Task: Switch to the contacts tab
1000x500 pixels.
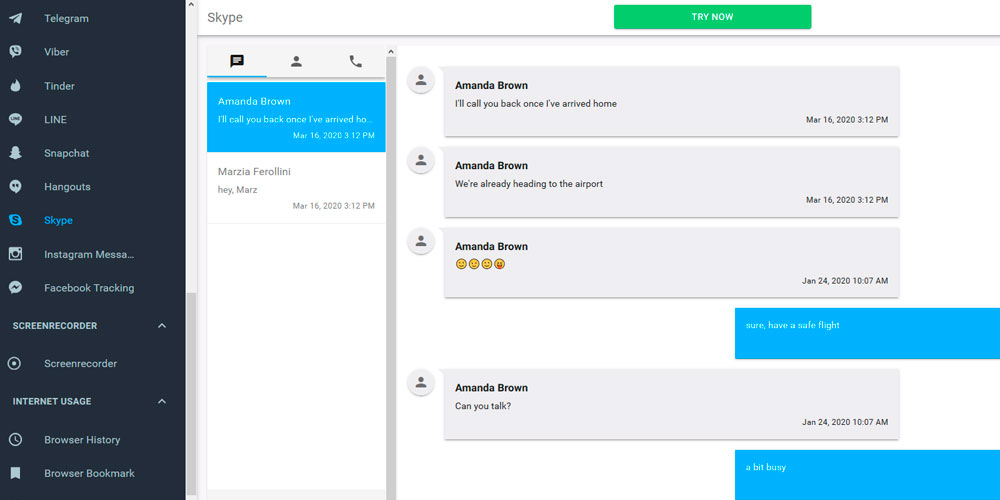Action: (x=297, y=61)
